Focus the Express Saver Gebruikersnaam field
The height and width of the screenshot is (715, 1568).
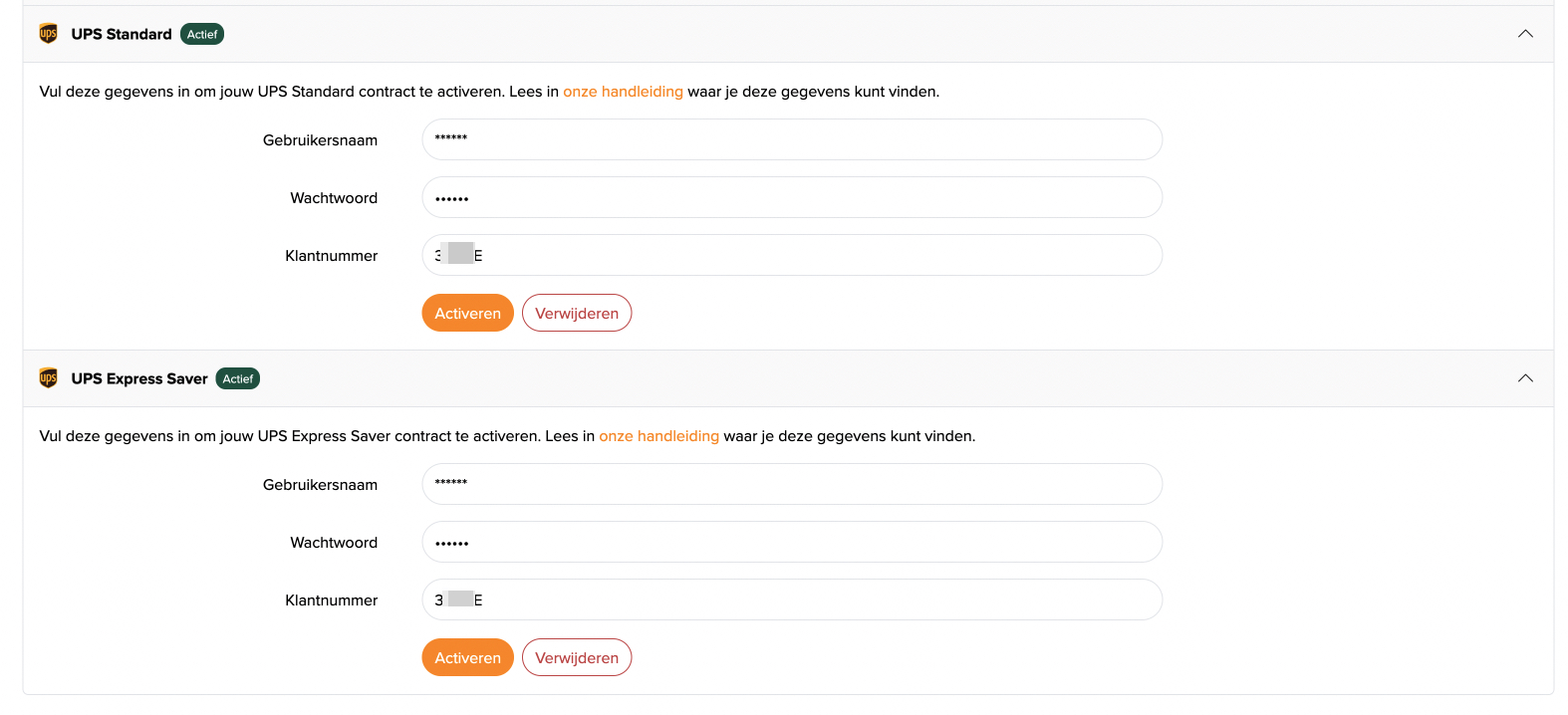792,484
